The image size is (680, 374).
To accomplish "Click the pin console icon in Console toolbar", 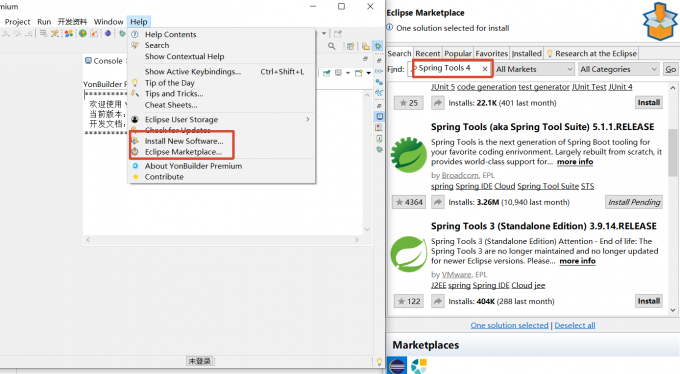I will (x=326, y=73).
